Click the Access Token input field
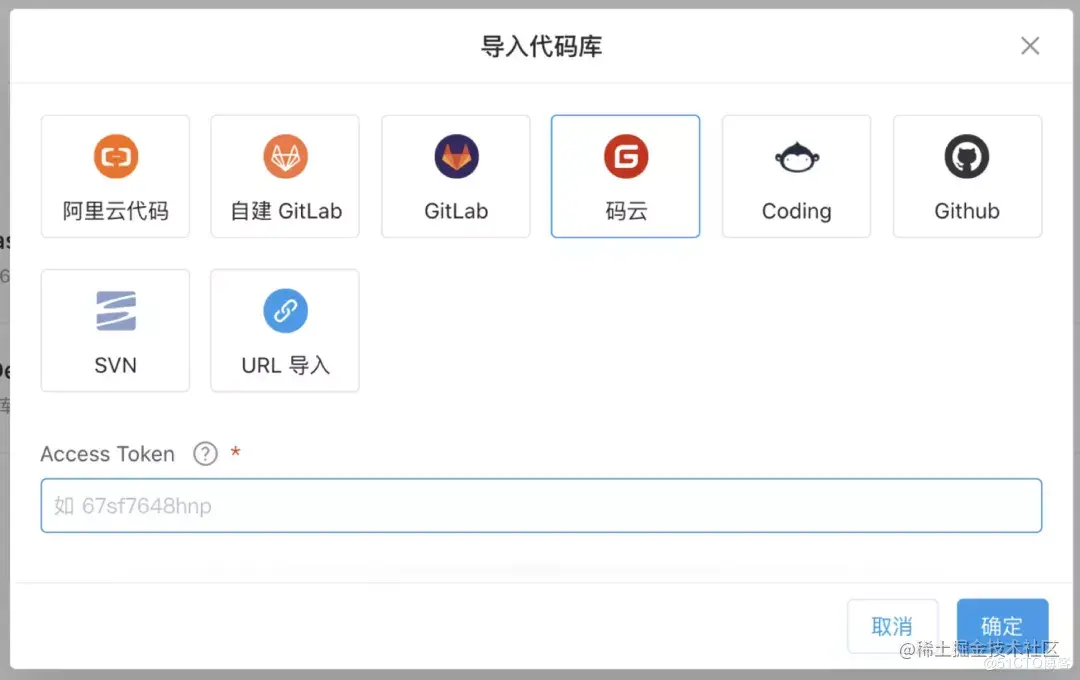1080x680 pixels. (x=540, y=506)
